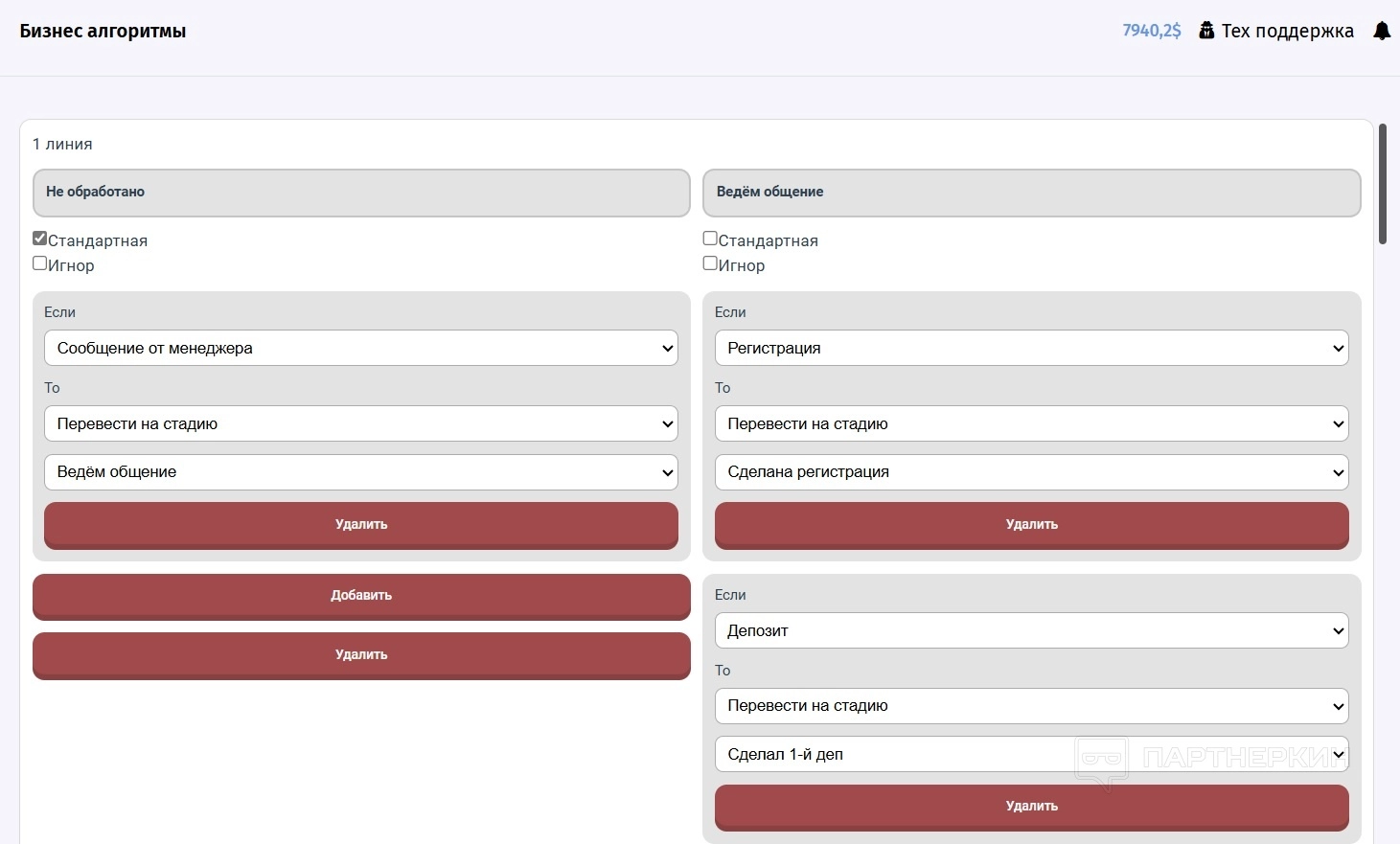Open the Сделана регистрация stage dropdown
1400x844 pixels.
(1031, 472)
